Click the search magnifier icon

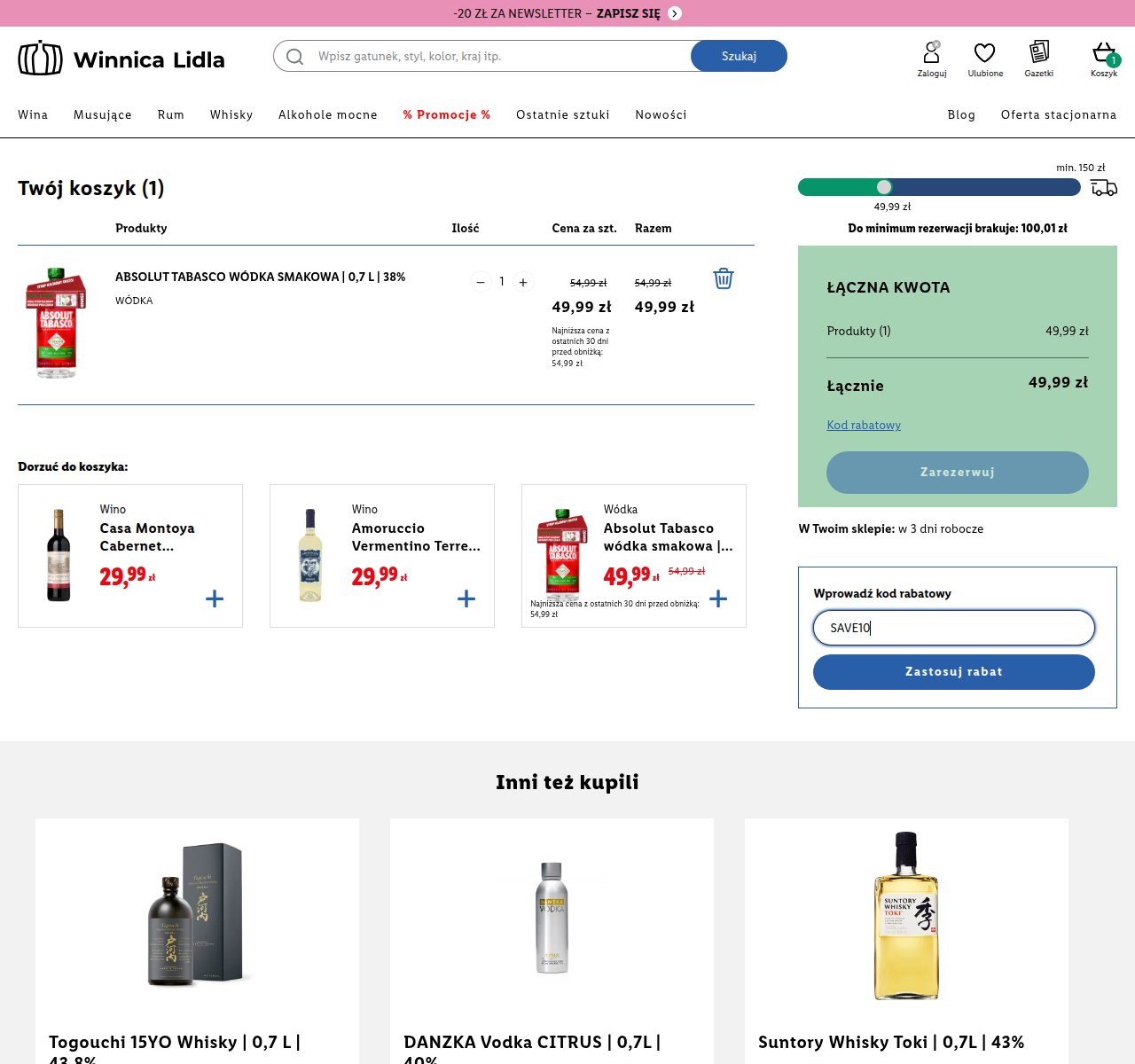tap(294, 56)
